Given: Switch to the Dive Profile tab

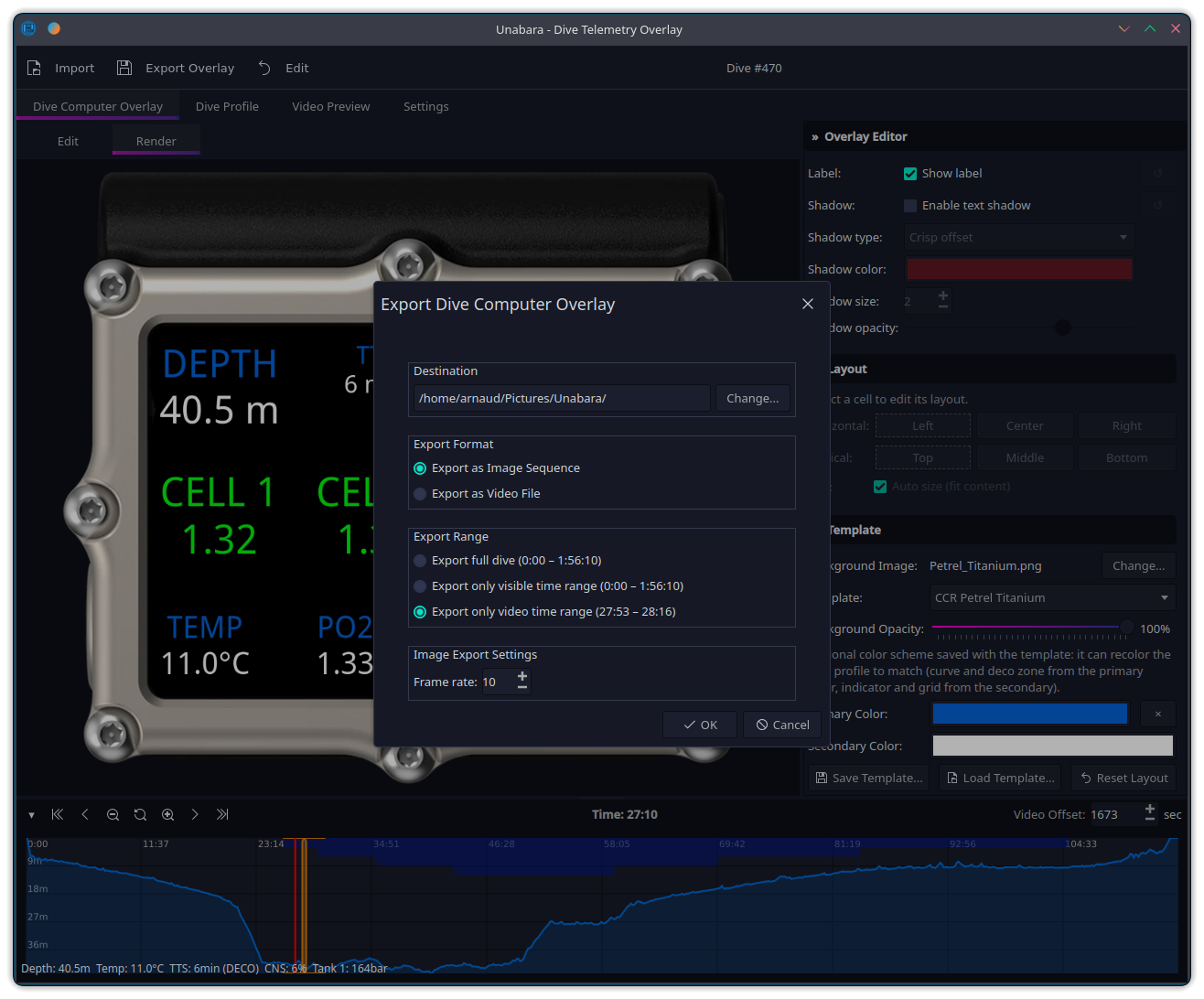Looking at the screenshot, I should (227, 107).
